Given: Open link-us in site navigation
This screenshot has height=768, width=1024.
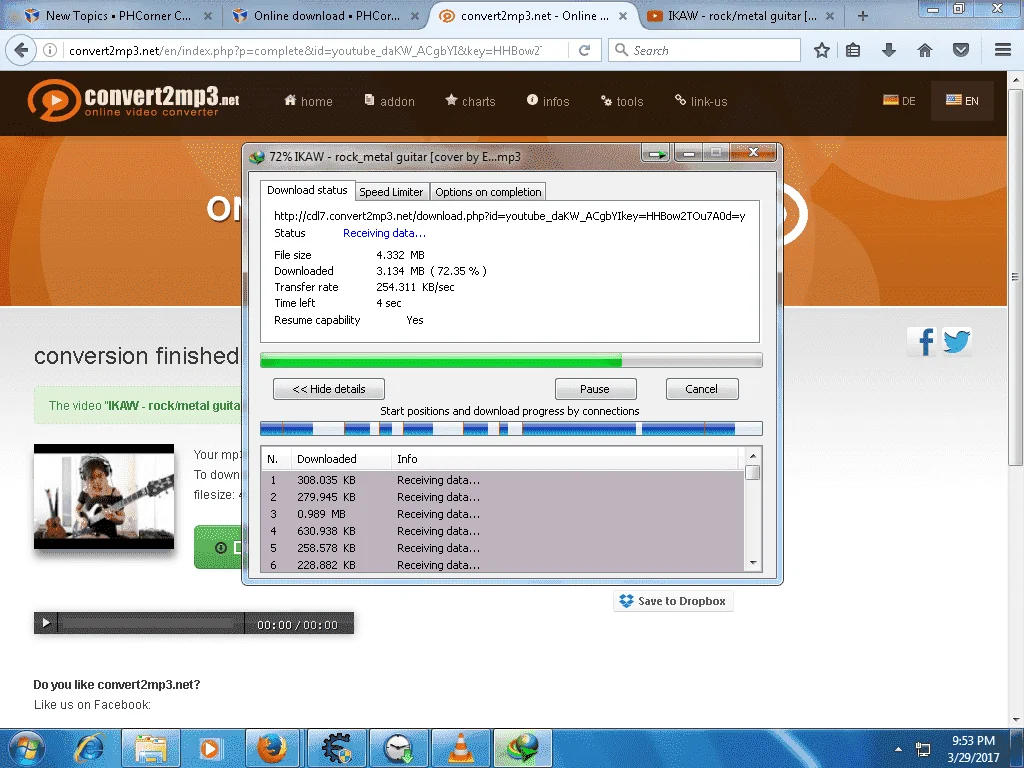Looking at the screenshot, I should click(701, 101).
